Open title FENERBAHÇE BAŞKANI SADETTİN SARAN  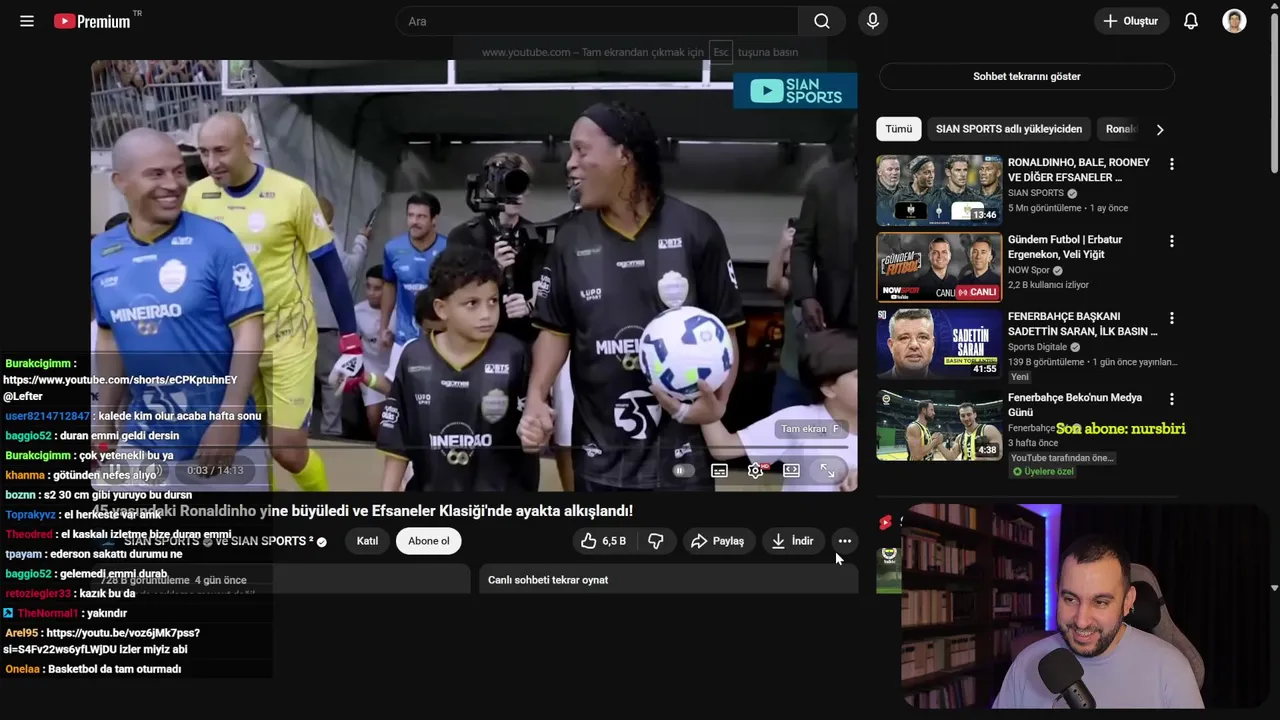(1082, 324)
